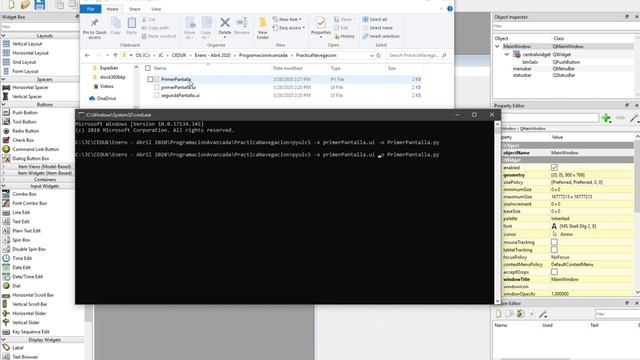Expand the Containers category
Image resolution: width=640 pixels, height=360 pixels.
coord(3,180)
